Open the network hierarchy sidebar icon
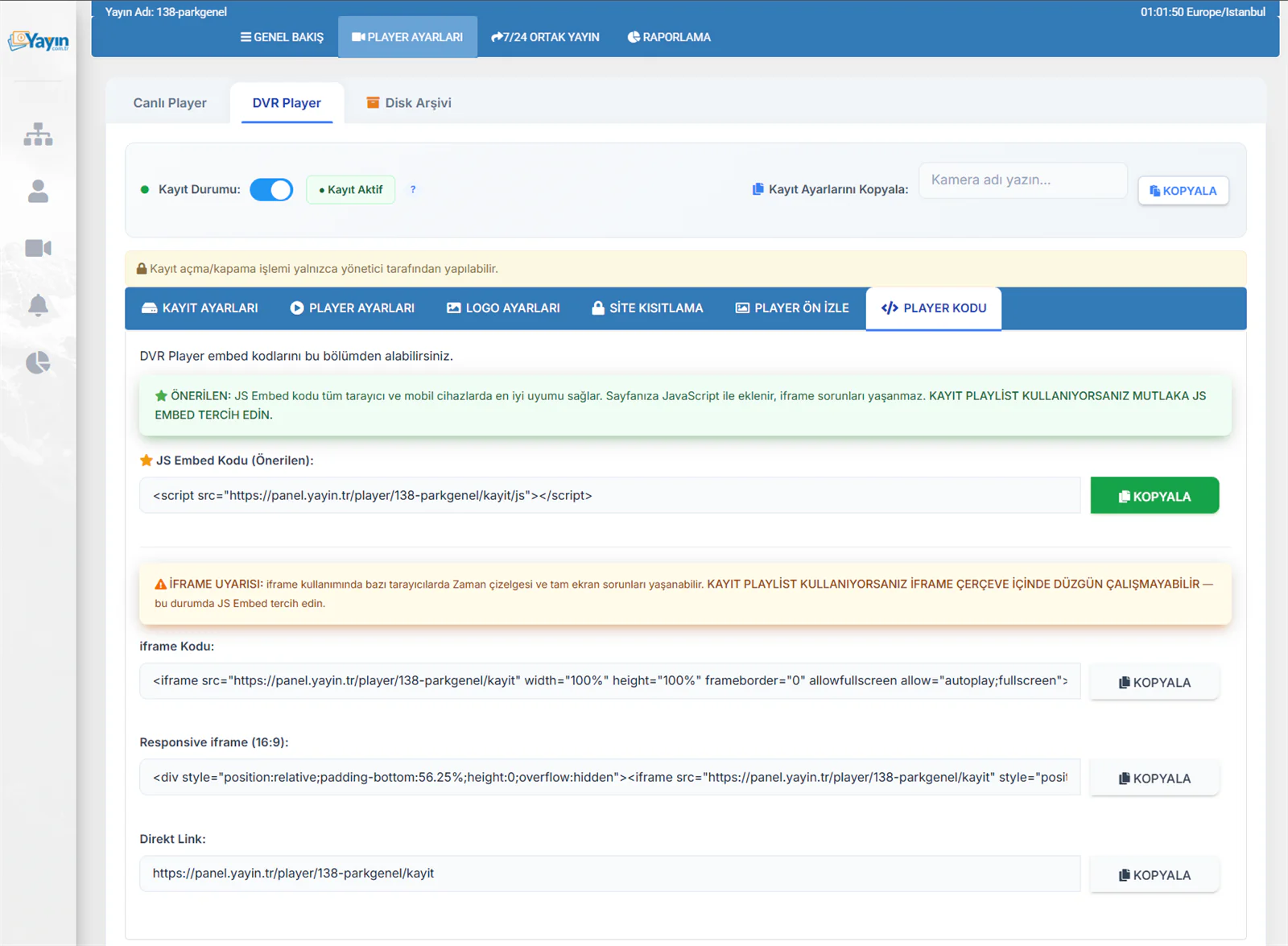Image resolution: width=1288 pixels, height=946 pixels. click(38, 134)
